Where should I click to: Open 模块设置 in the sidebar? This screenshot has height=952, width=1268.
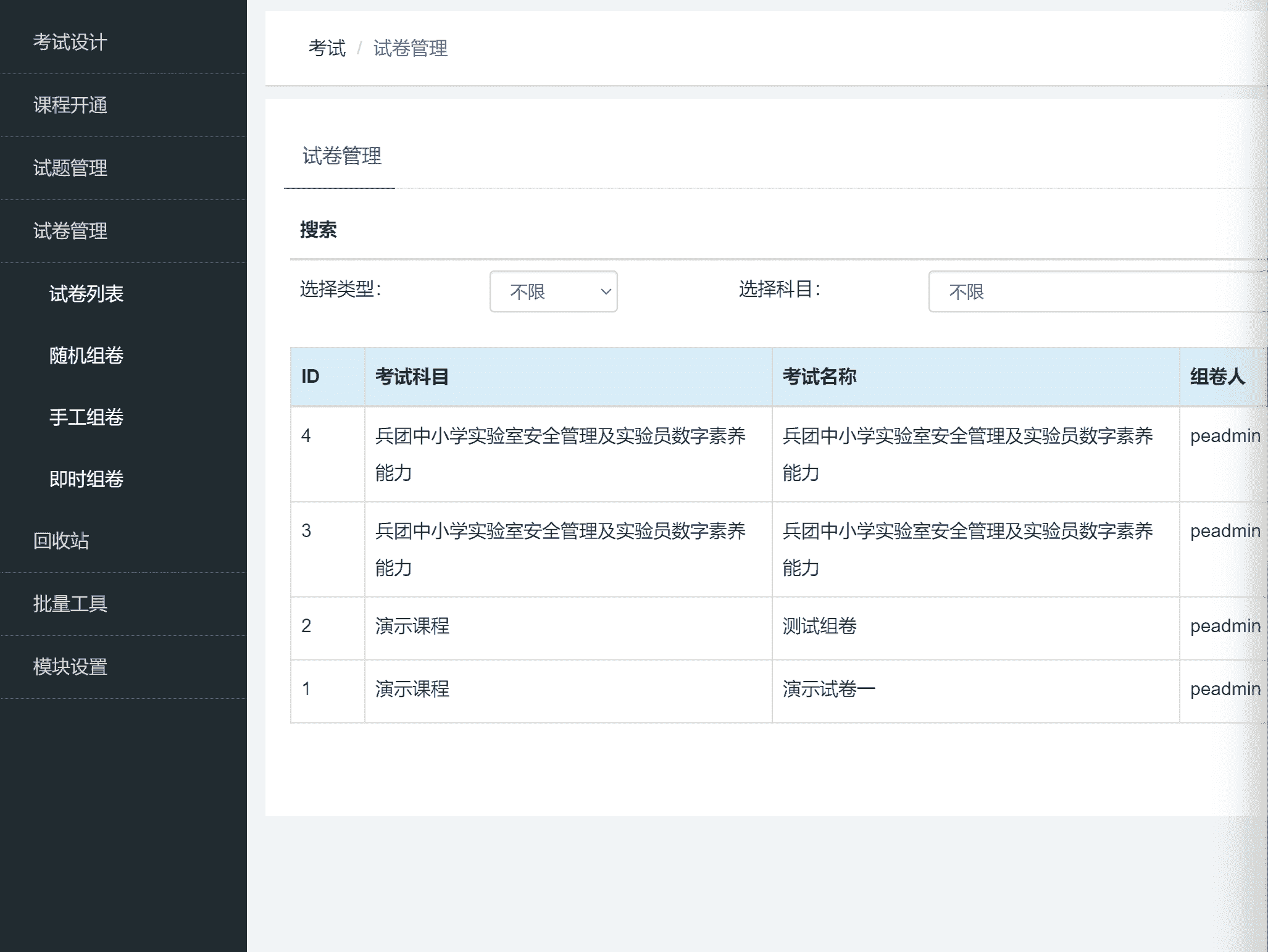[70, 667]
